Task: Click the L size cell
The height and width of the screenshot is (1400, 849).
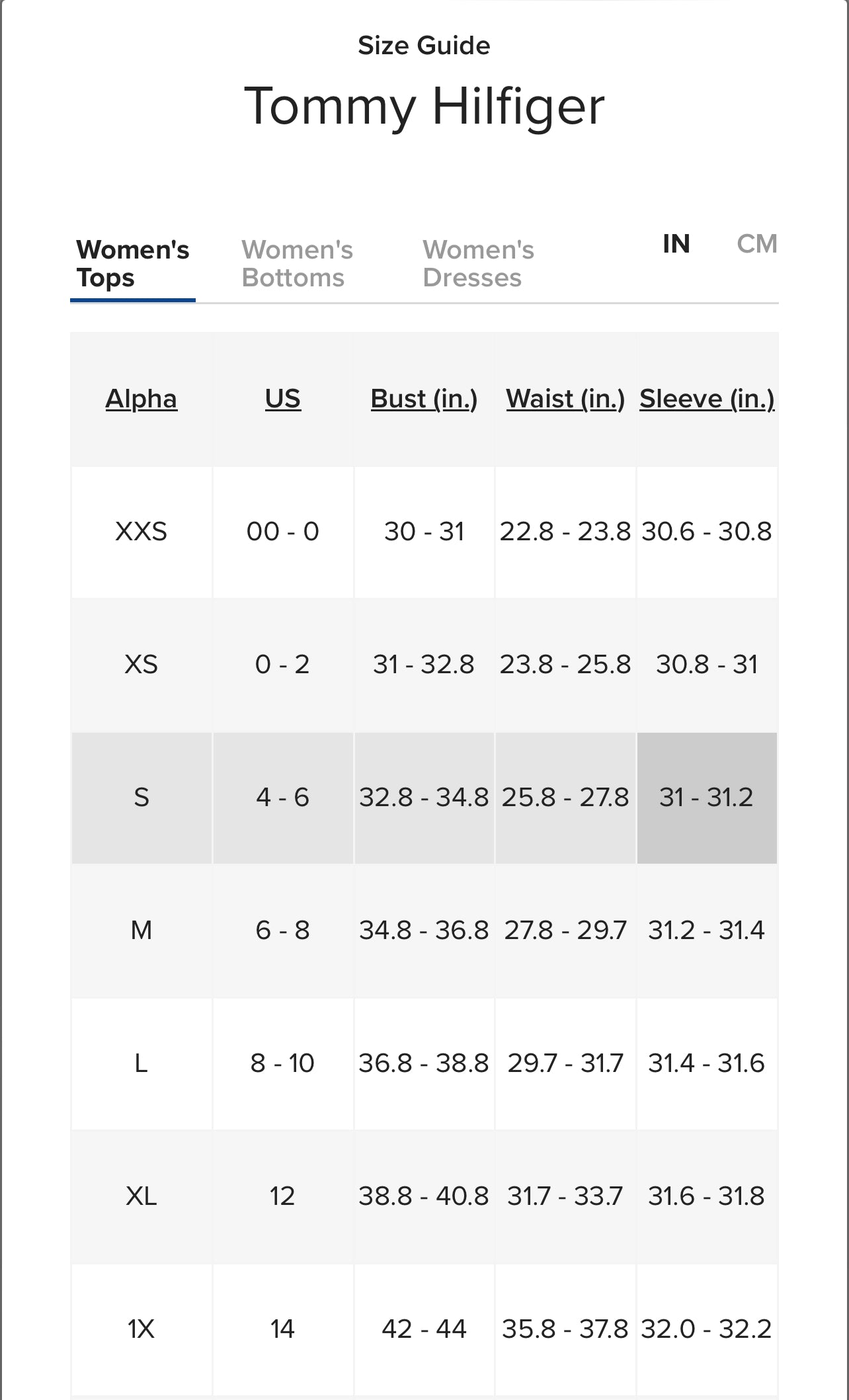Action: [141, 1063]
